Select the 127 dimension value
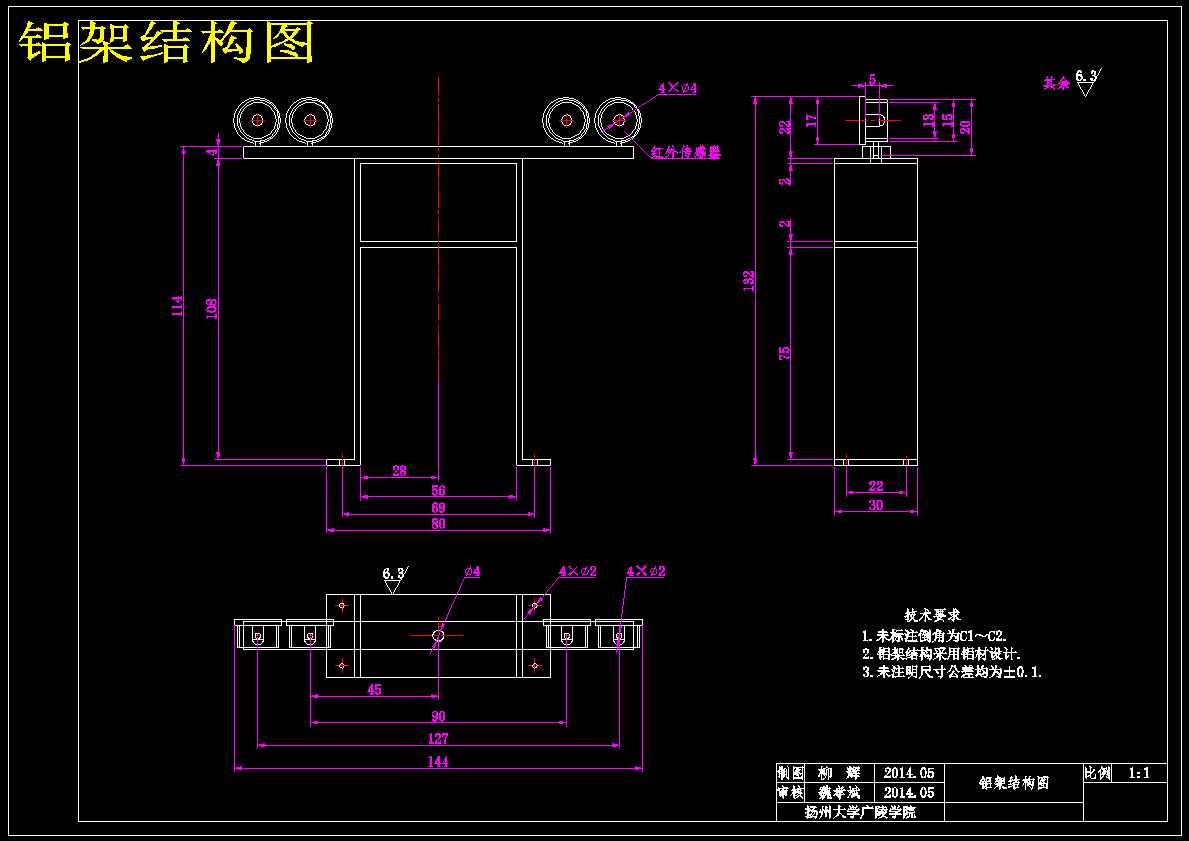Screen dimensions: 1189x841 click(x=438, y=739)
